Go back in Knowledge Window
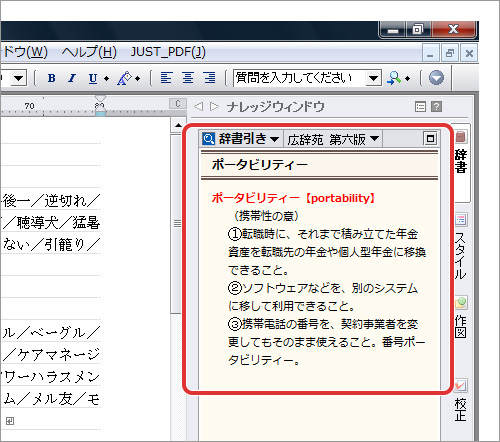The image size is (500, 442). click(198, 107)
